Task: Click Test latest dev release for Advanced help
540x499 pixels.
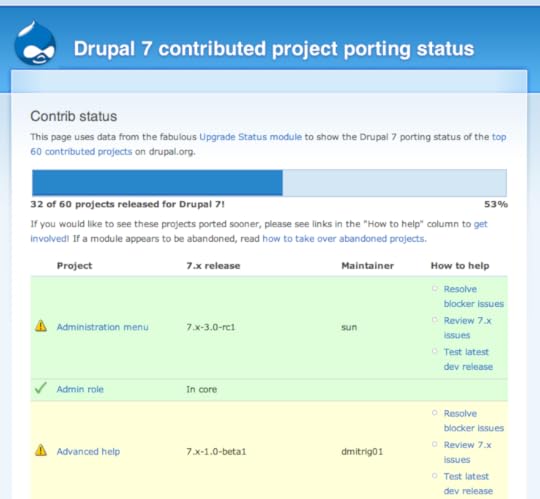Action: 468,484
